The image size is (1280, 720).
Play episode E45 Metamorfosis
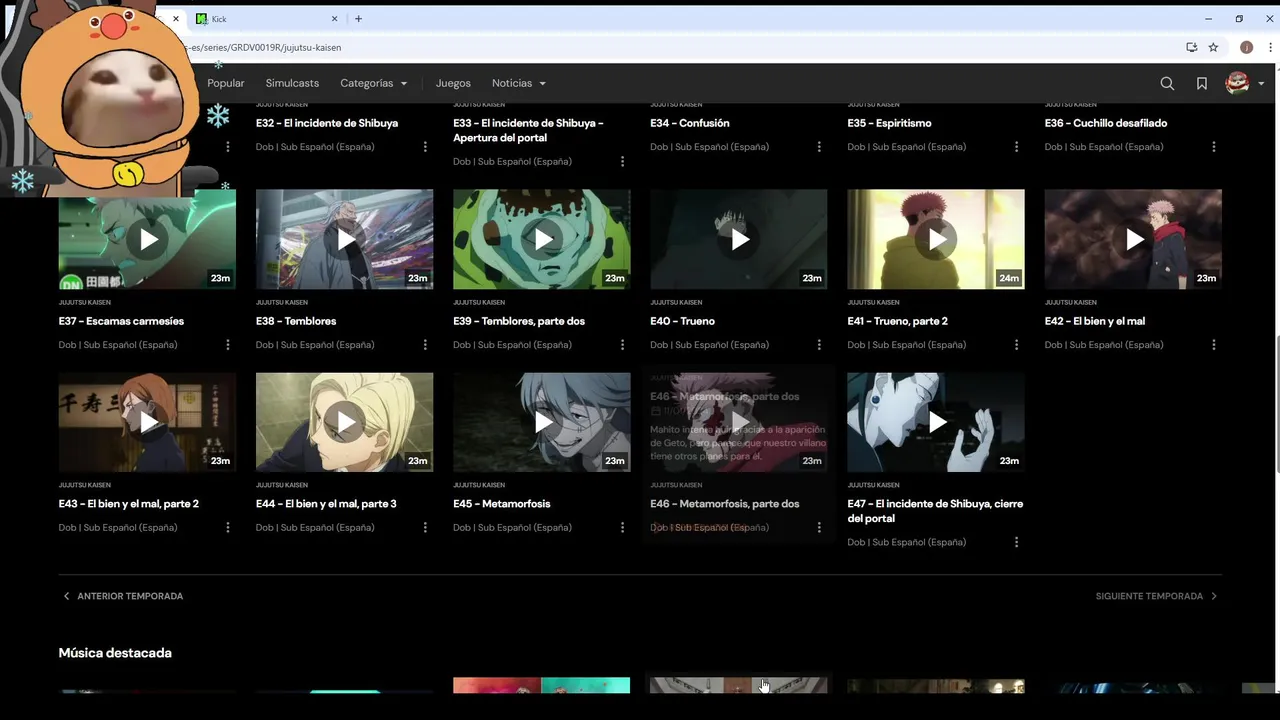pos(541,422)
